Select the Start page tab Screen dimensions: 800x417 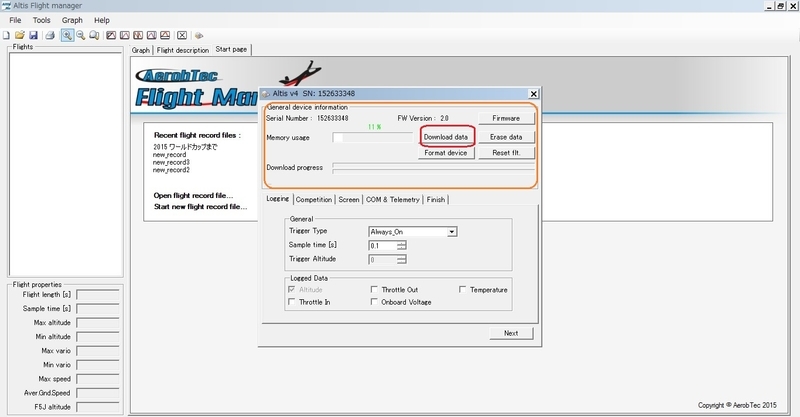(x=231, y=49)
